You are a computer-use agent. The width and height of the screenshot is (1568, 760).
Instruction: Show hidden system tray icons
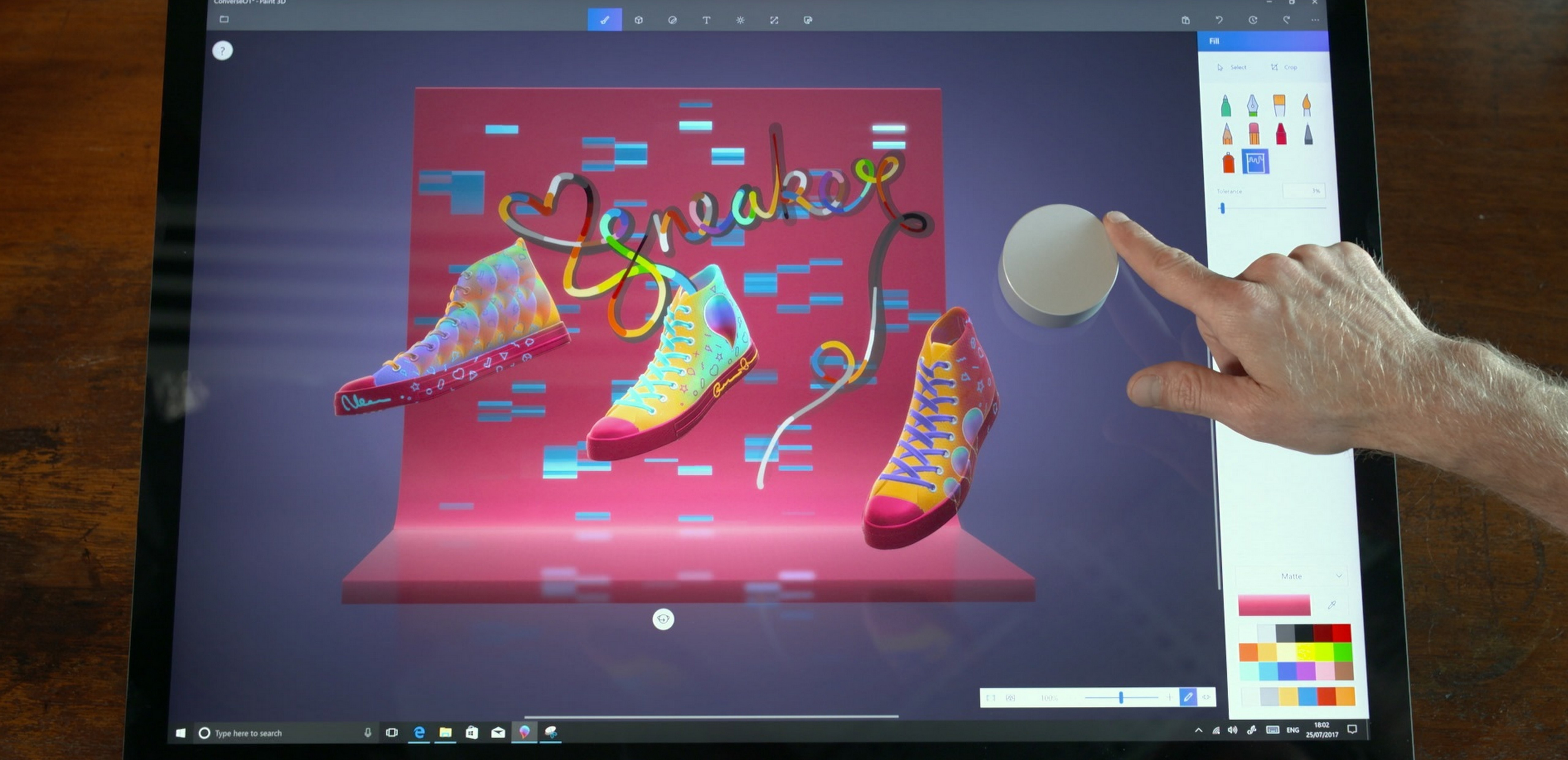1199,730
